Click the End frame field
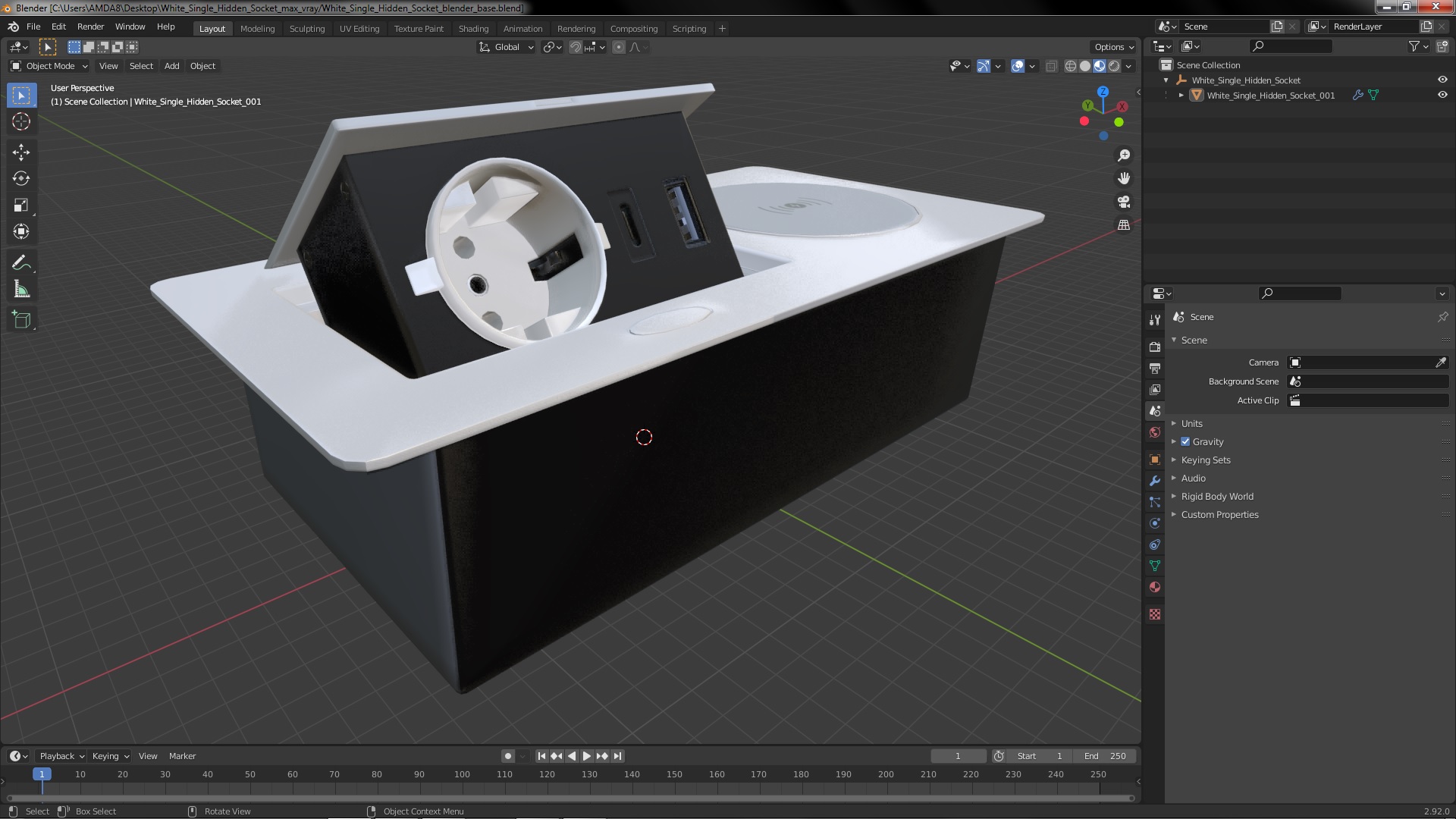Image resolution: width=1456 pixels, height=819 pixels. tap(1105, 756)
